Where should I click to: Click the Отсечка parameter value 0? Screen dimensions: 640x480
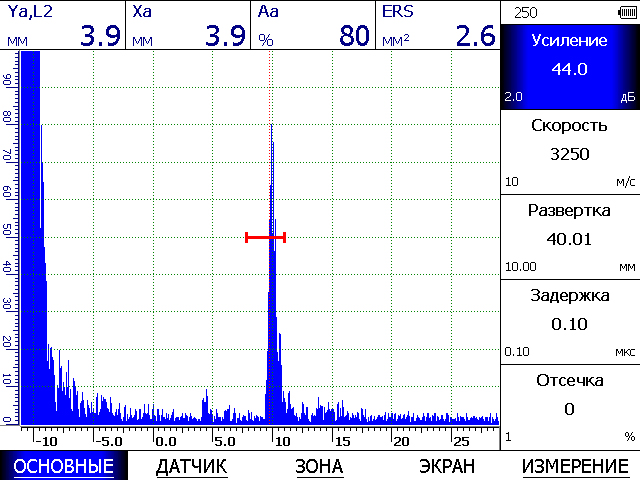569,408
